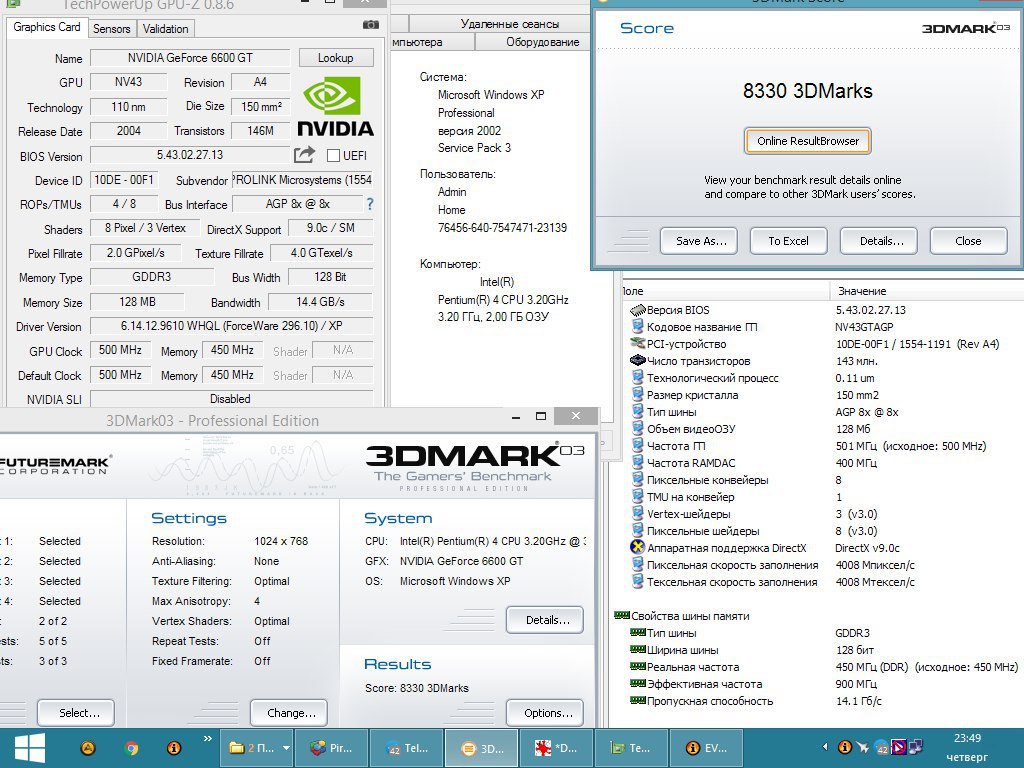
Task: Switch to the Te... GPU-Z taskbar window
Action: click(x=631, y=748)
